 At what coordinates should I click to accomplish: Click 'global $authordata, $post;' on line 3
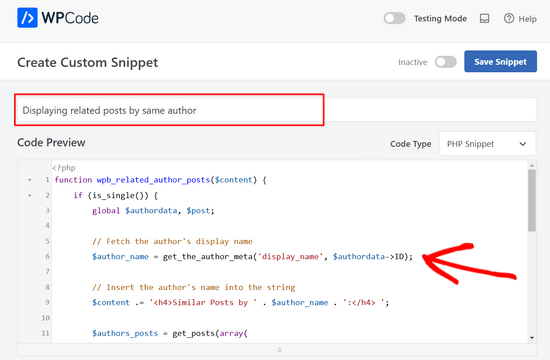pos(153,211)
